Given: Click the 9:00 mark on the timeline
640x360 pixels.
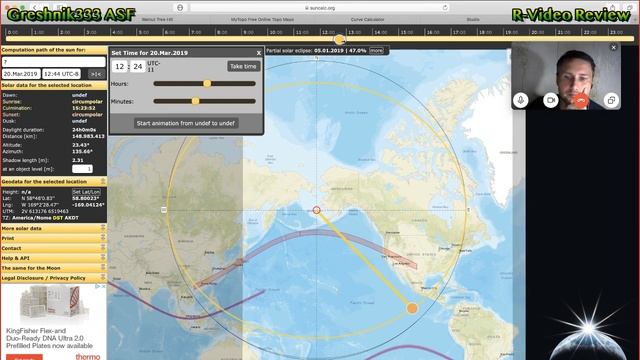Looking at the screenshot, I should click(249, 32).
